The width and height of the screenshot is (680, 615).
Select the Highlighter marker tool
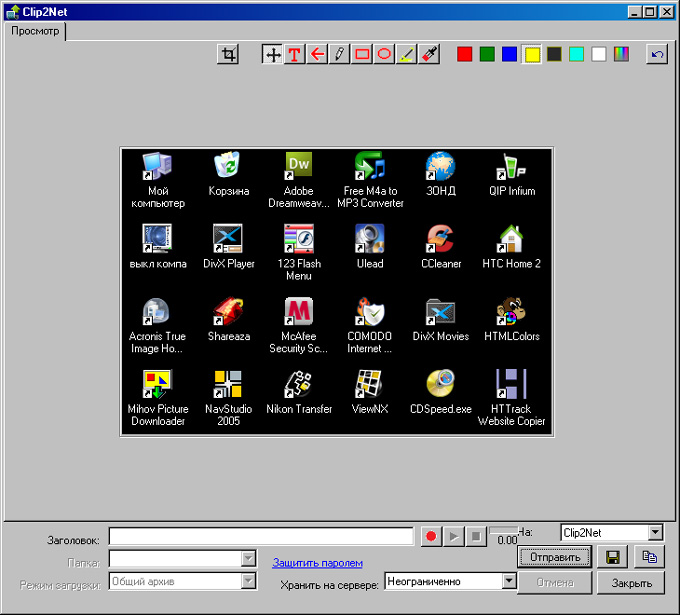[407, 55]
